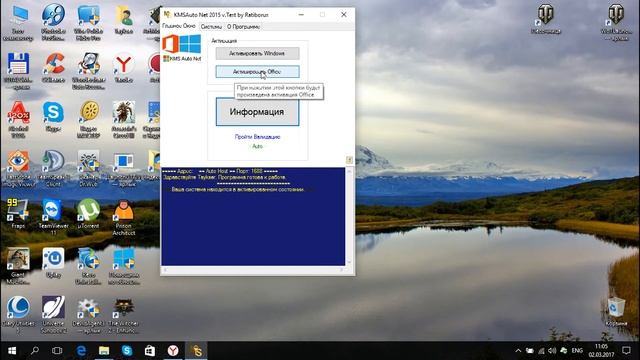The width and height of the screenshot is (640, 360).
Task: Click the green Auto link
Action: click(257, 146)
